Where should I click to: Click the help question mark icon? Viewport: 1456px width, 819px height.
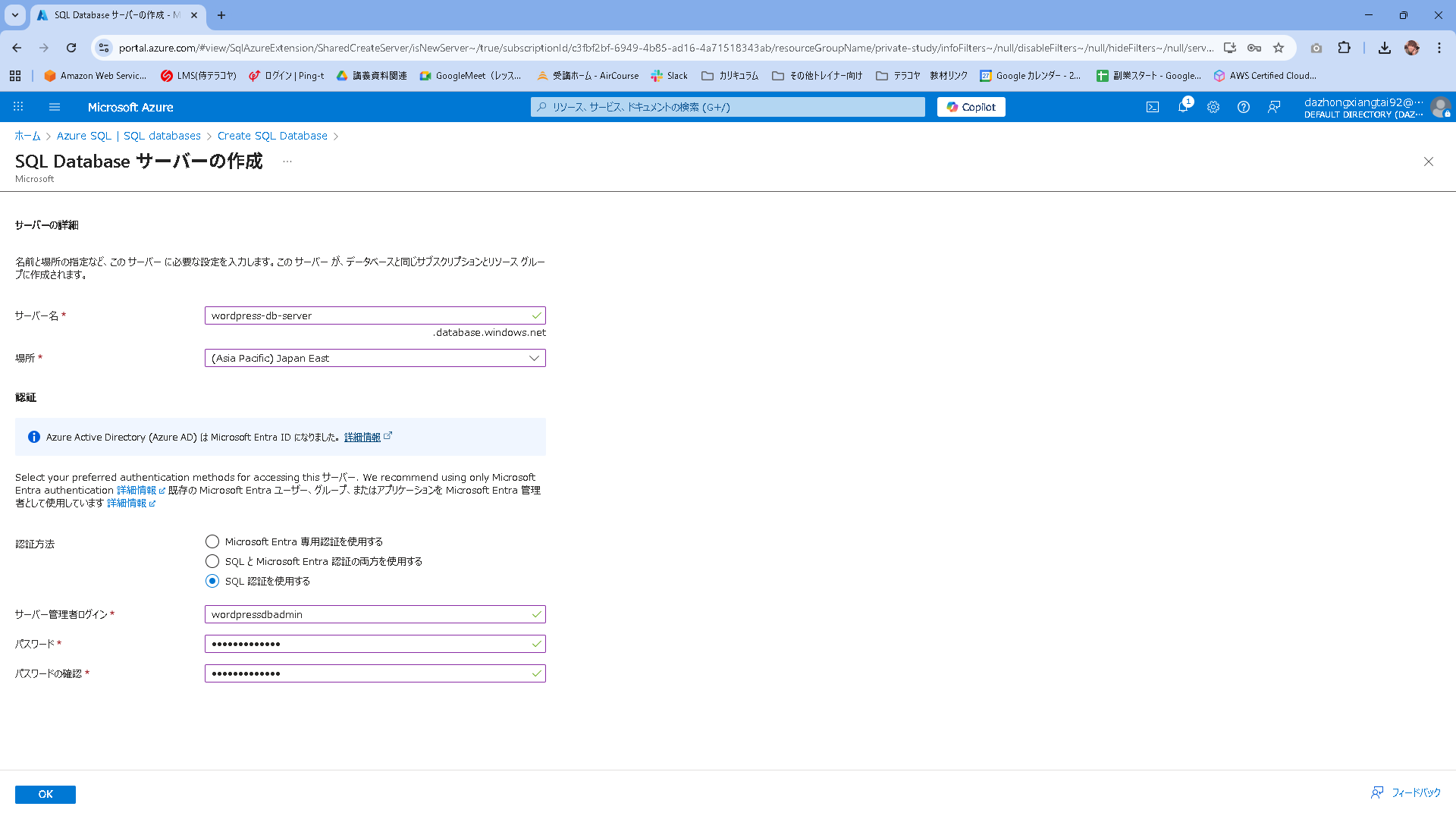(x=1243, y=107)
